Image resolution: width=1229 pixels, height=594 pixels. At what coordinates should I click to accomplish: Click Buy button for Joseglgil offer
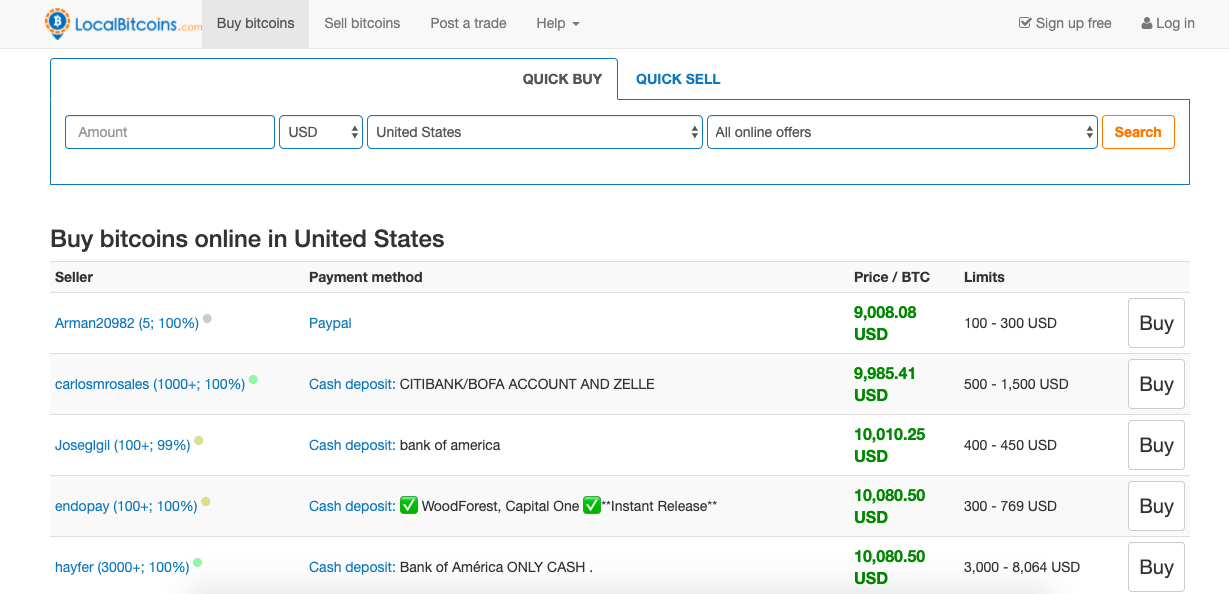[x=1156, y=445]
